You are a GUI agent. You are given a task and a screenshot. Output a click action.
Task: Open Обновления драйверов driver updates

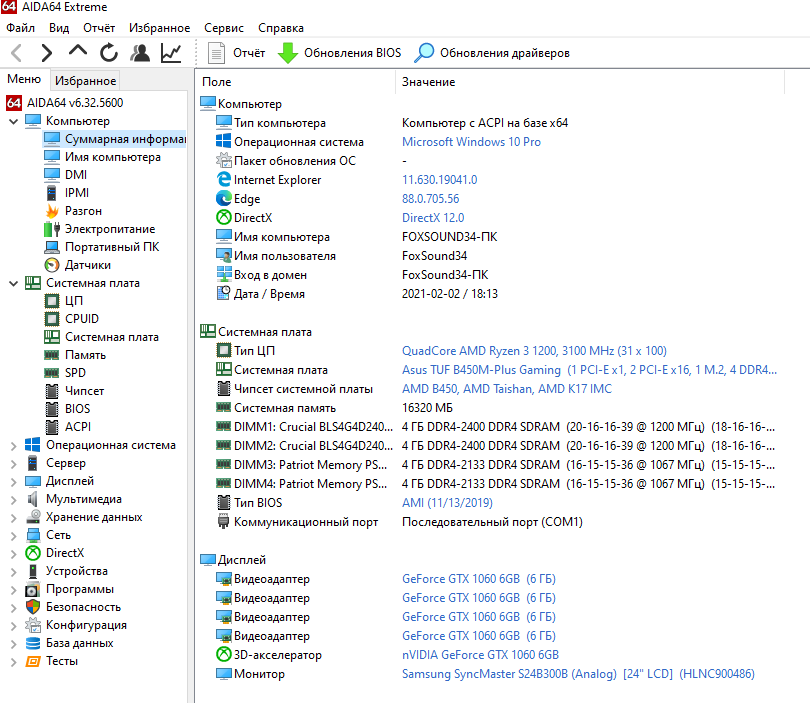[x=492, y=53]
